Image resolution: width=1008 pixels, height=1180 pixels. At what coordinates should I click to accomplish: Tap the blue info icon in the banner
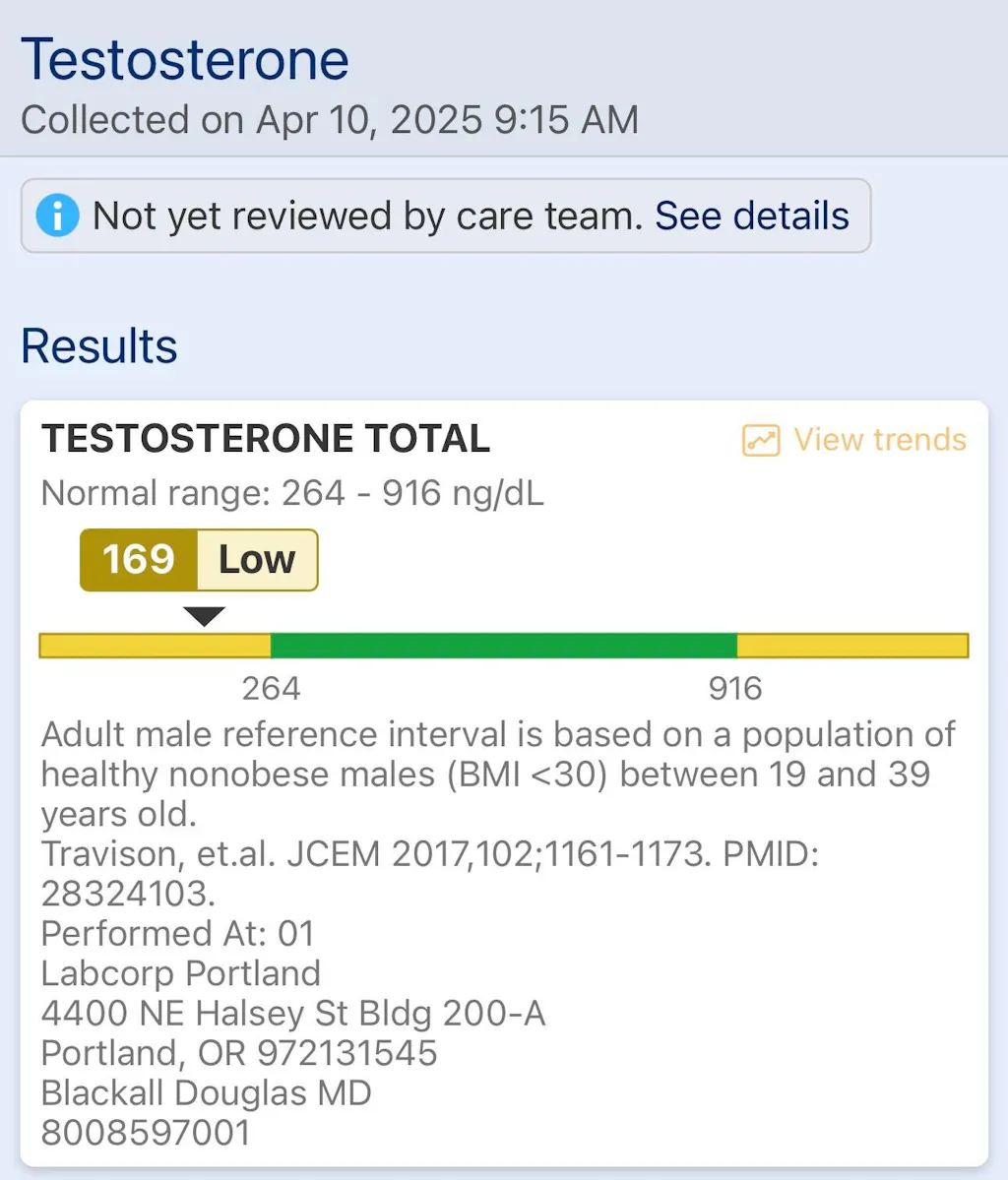coord(57,216)
